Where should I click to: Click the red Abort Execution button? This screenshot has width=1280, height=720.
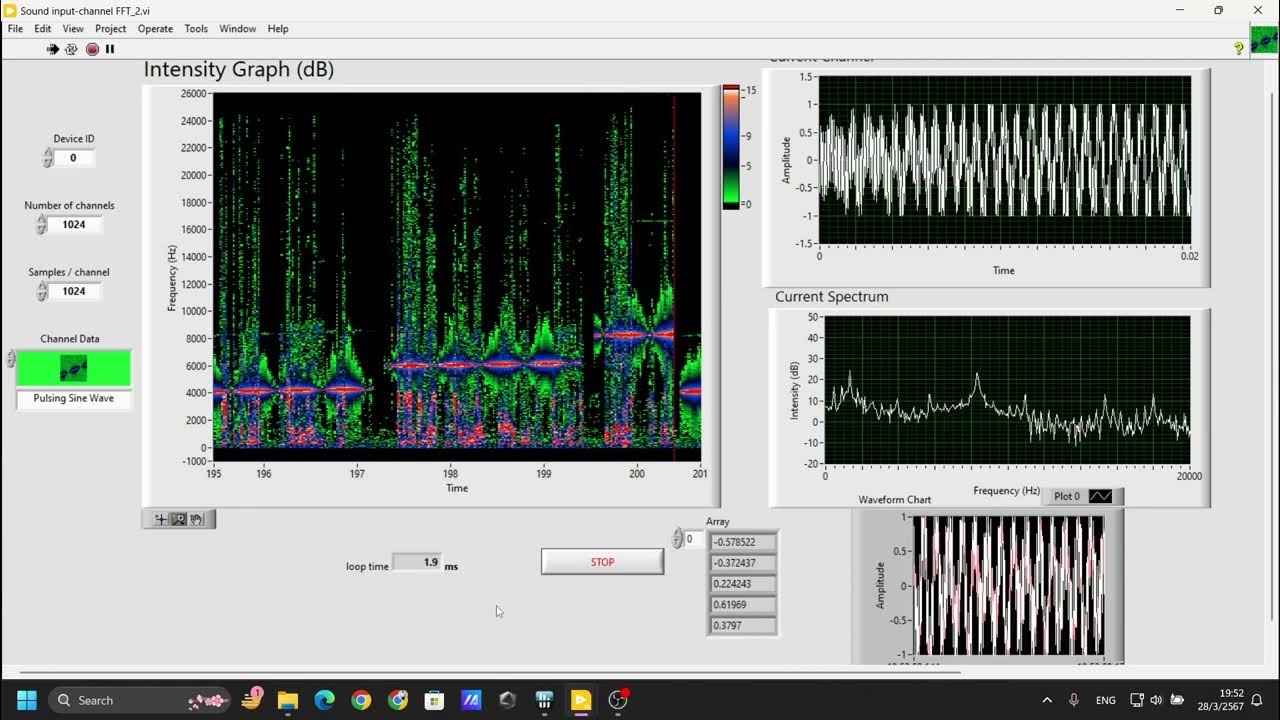(92, 49)
